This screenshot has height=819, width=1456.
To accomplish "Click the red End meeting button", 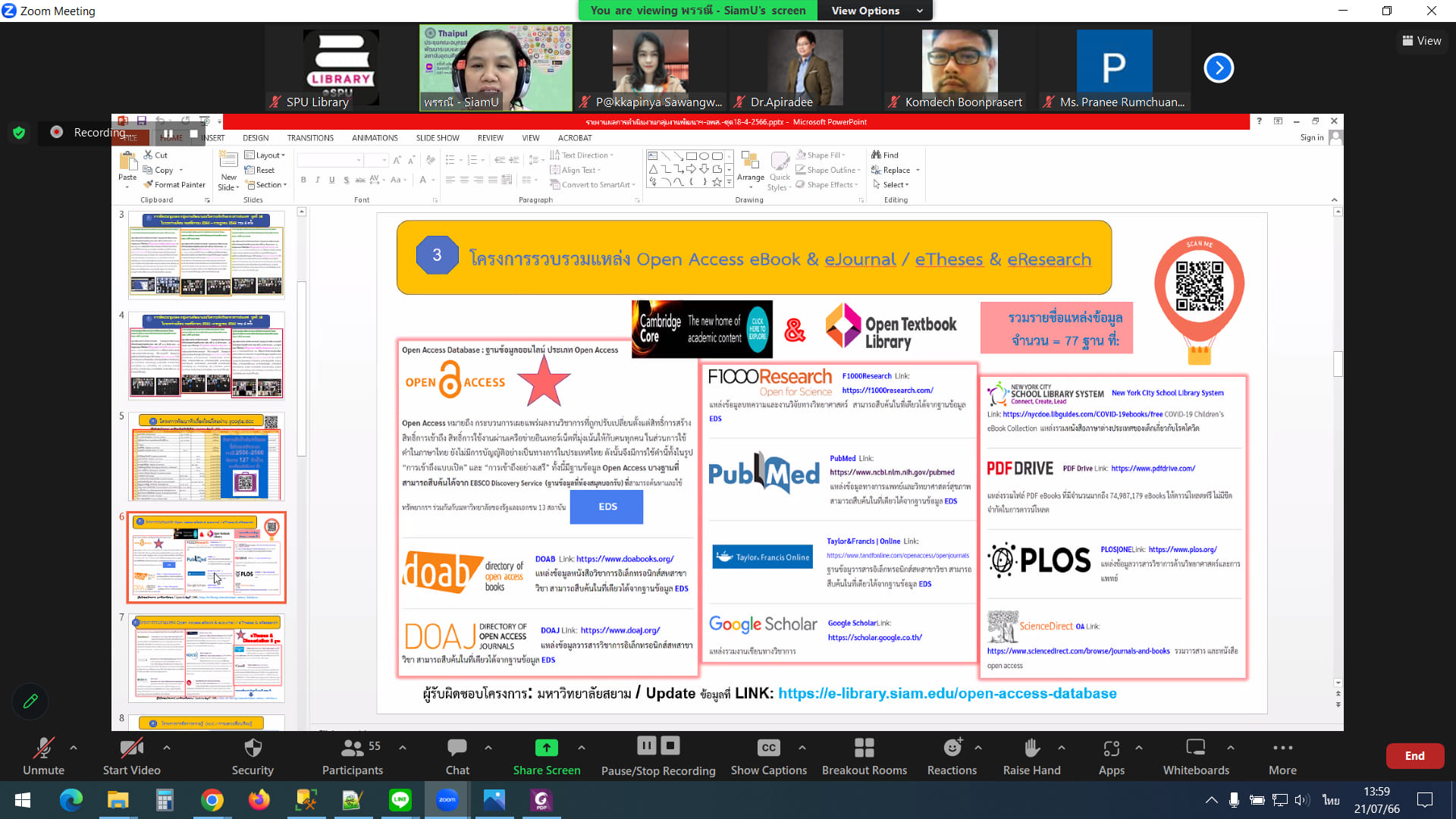I will pos(1414,756).
